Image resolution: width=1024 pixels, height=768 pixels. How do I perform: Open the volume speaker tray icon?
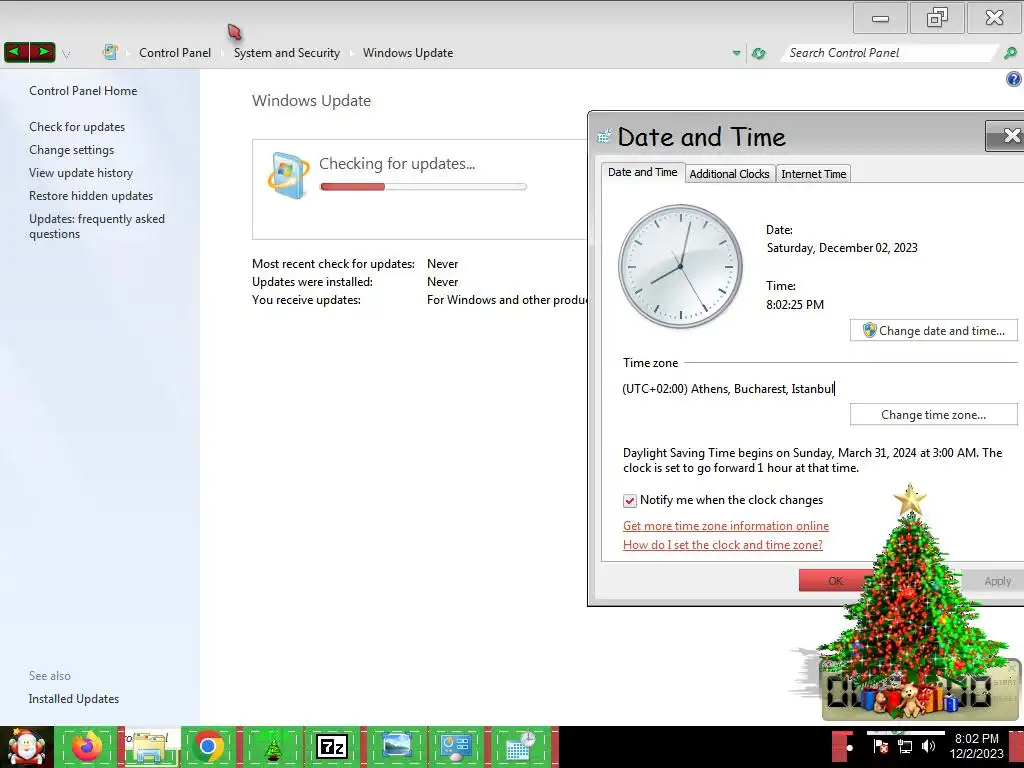click(x=928, y=746)
